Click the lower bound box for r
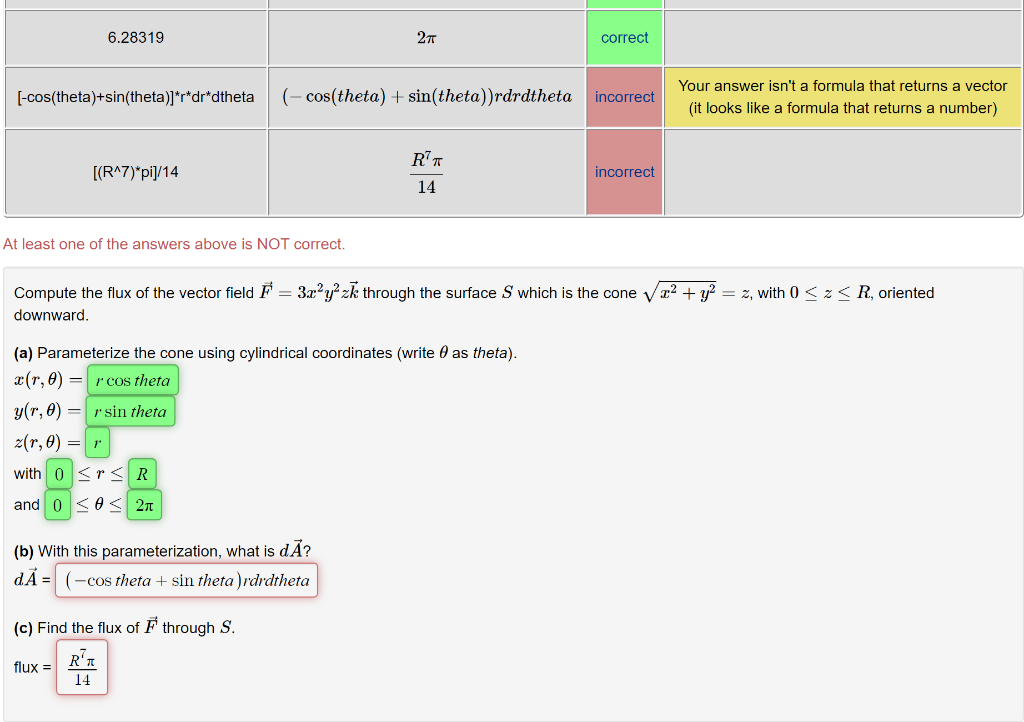The width and height of the screenshot is (1024, 722). click(x=58, y=473)
